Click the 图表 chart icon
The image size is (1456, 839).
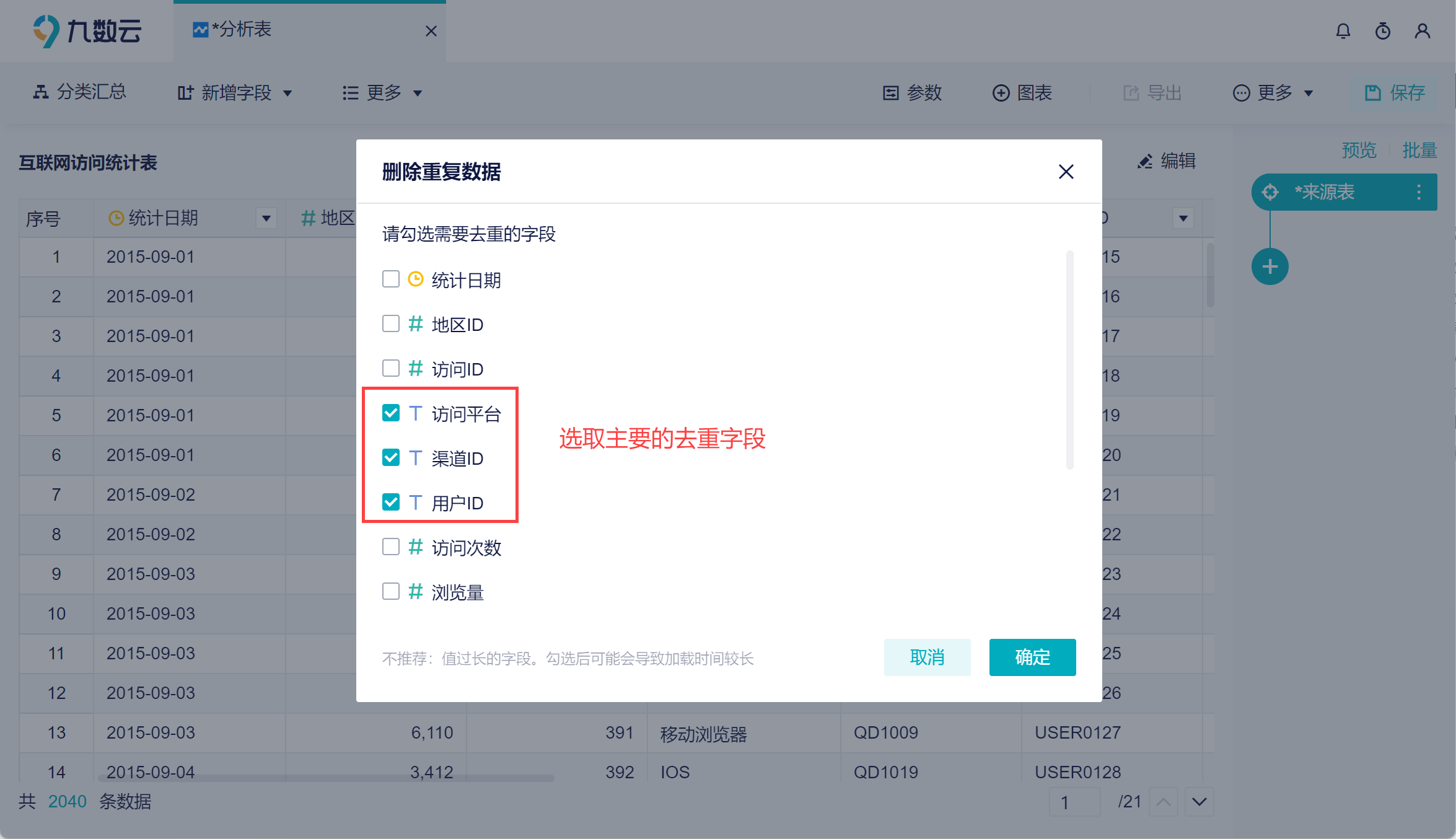[x=1001, y=93]
